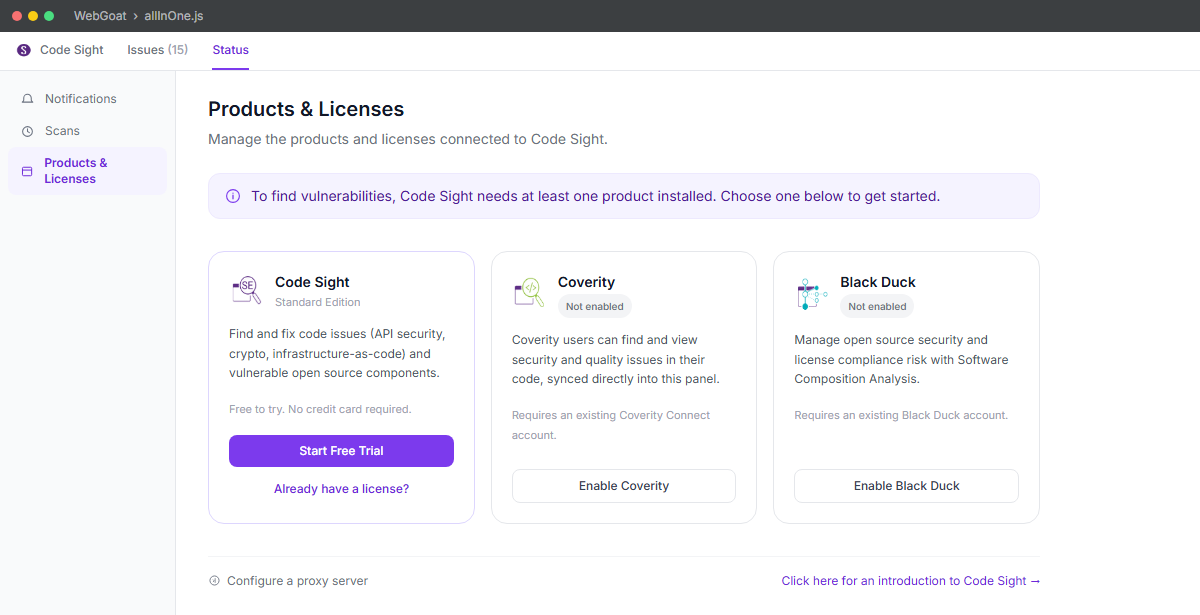Open Configure a proxy server

(288, 581)
